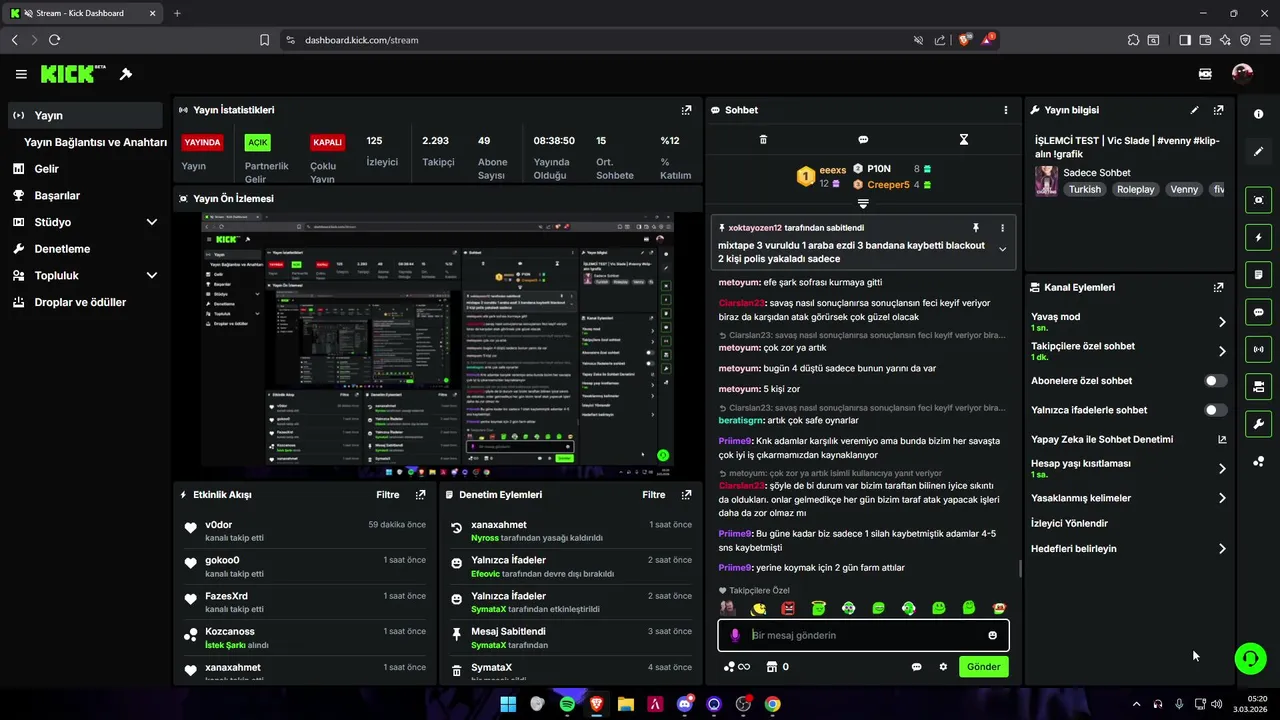Click the Kick beta logo
Screen dimensions: 1280x720
[x=73, y=74]
